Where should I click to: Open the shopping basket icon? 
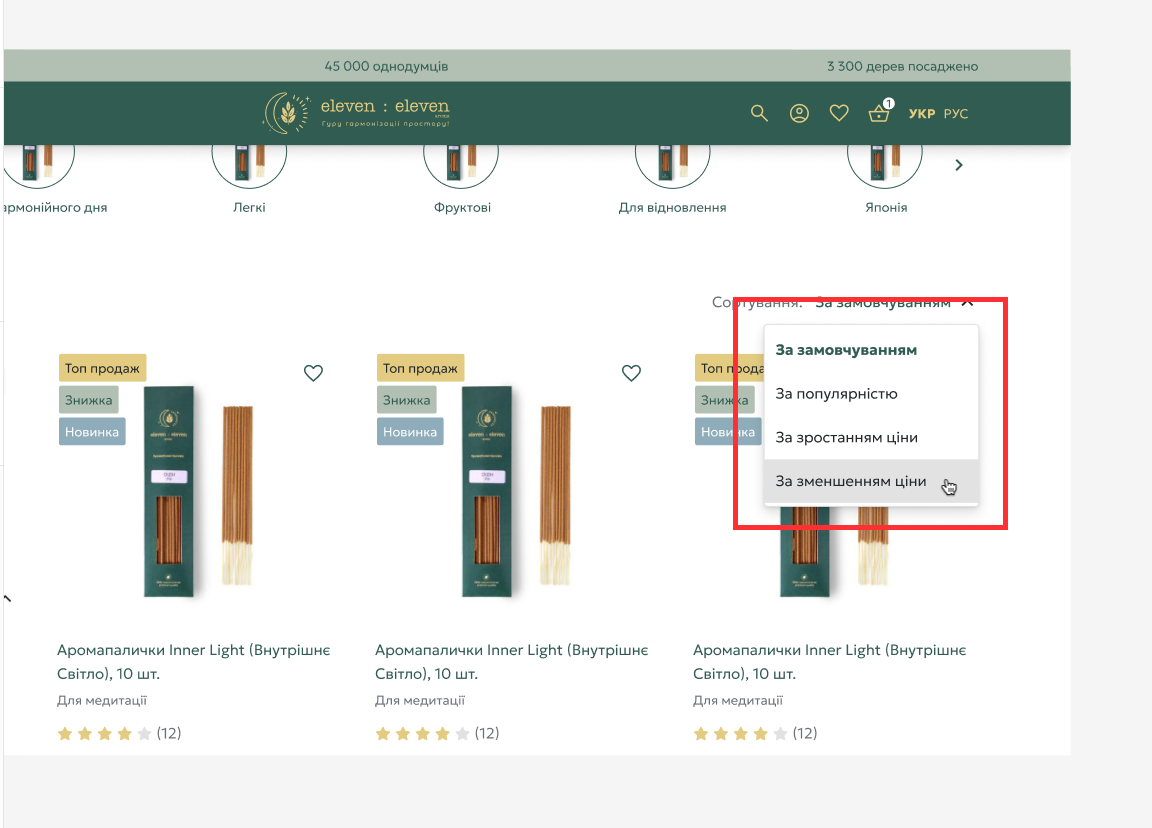click(879, 112)
